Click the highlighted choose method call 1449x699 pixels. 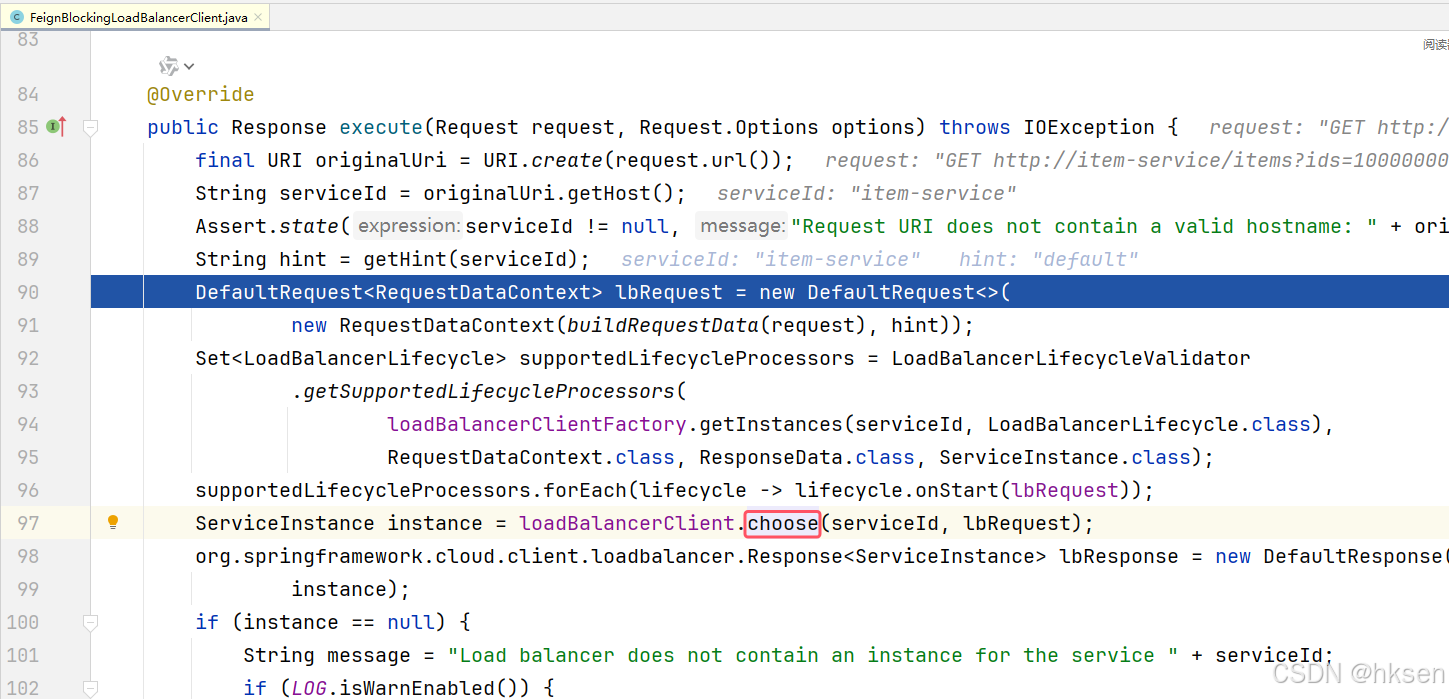point(782,522)
